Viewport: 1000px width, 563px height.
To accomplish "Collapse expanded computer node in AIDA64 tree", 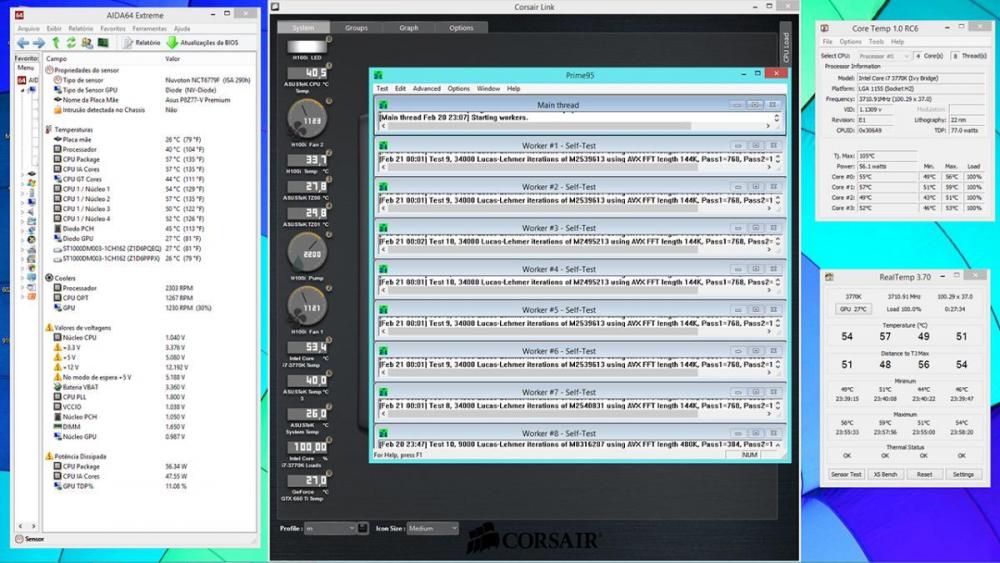I will point(22,90).
